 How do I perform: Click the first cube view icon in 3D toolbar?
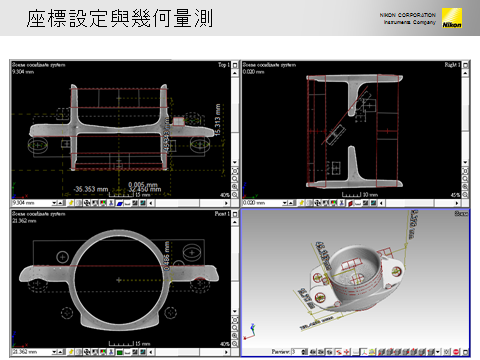[382, 352]
